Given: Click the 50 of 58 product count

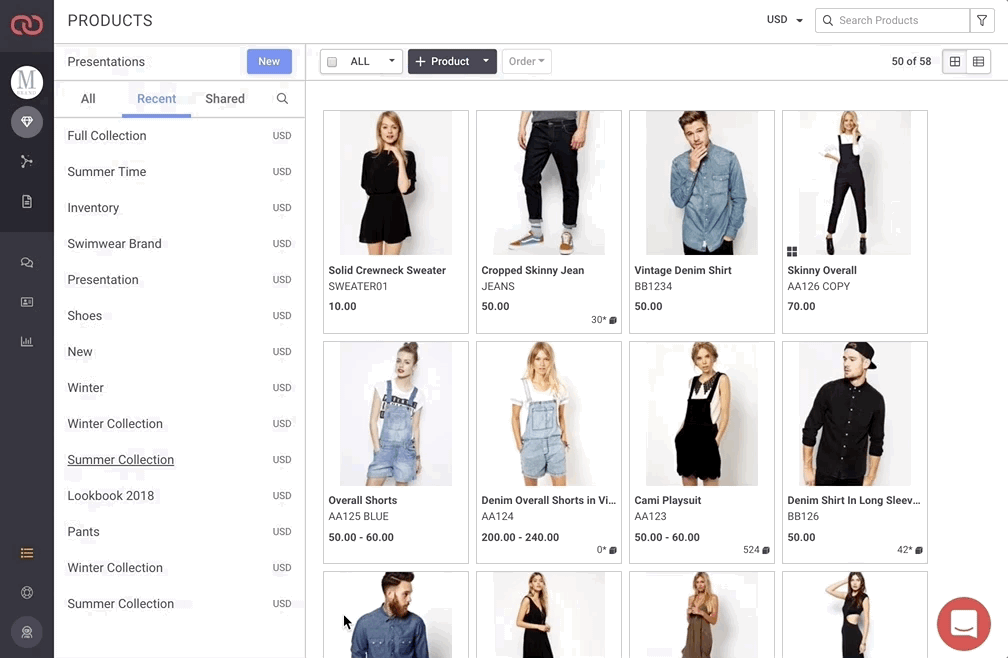Looking at the screenshot, I should tap(911, 62).
